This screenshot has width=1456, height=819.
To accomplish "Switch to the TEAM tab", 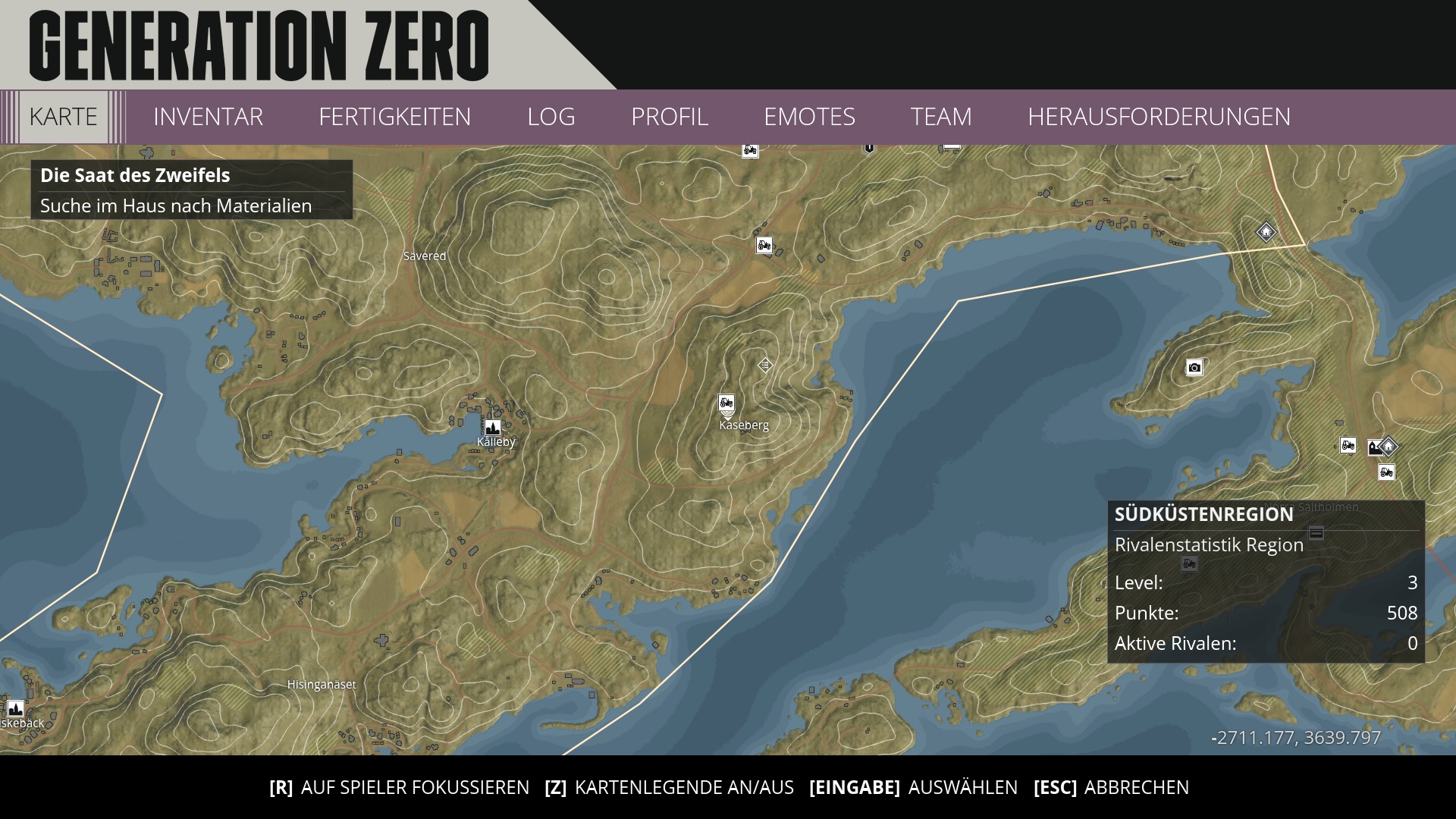I will (x=941, y=117).
